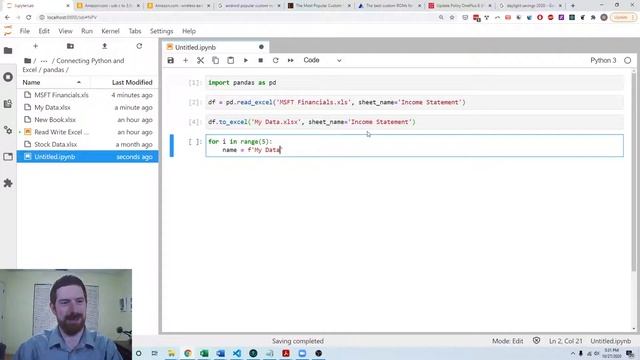Open the commands palette sidebar icon

[8, 104]
